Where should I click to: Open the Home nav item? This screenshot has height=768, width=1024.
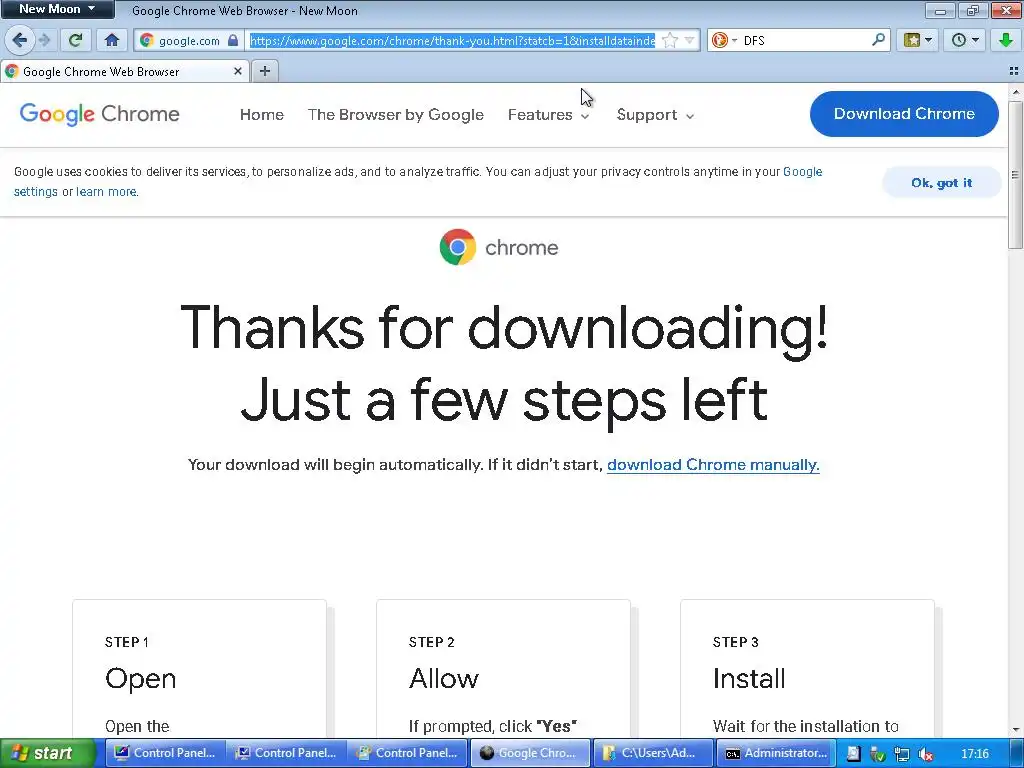(x=262, y=115)
